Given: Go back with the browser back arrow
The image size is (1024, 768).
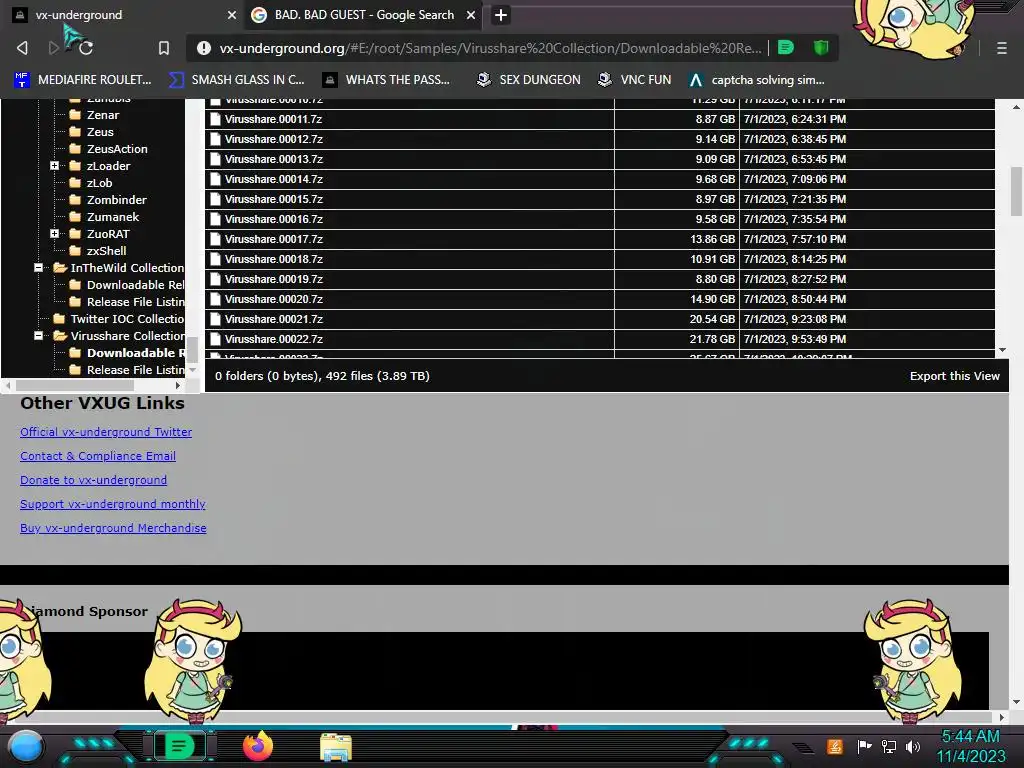Looking at the screenshot, I should 22,48.
